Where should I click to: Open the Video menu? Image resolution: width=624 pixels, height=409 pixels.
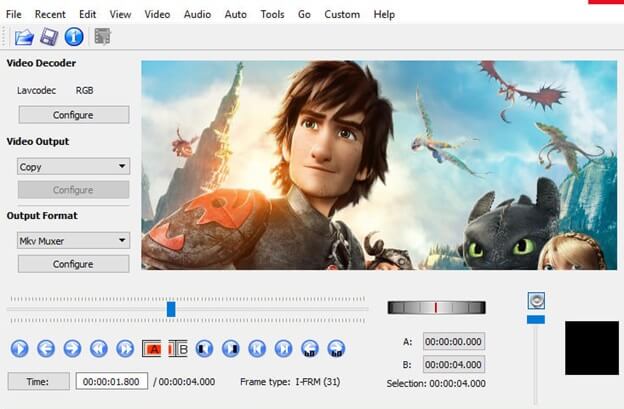tap(157, 14)
